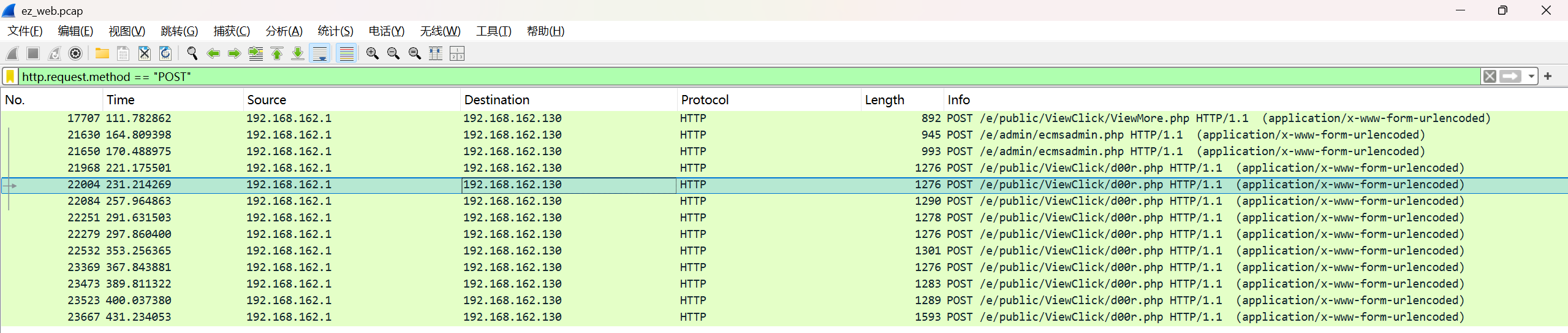Click the close capture file icon

[x=144, y=54]
